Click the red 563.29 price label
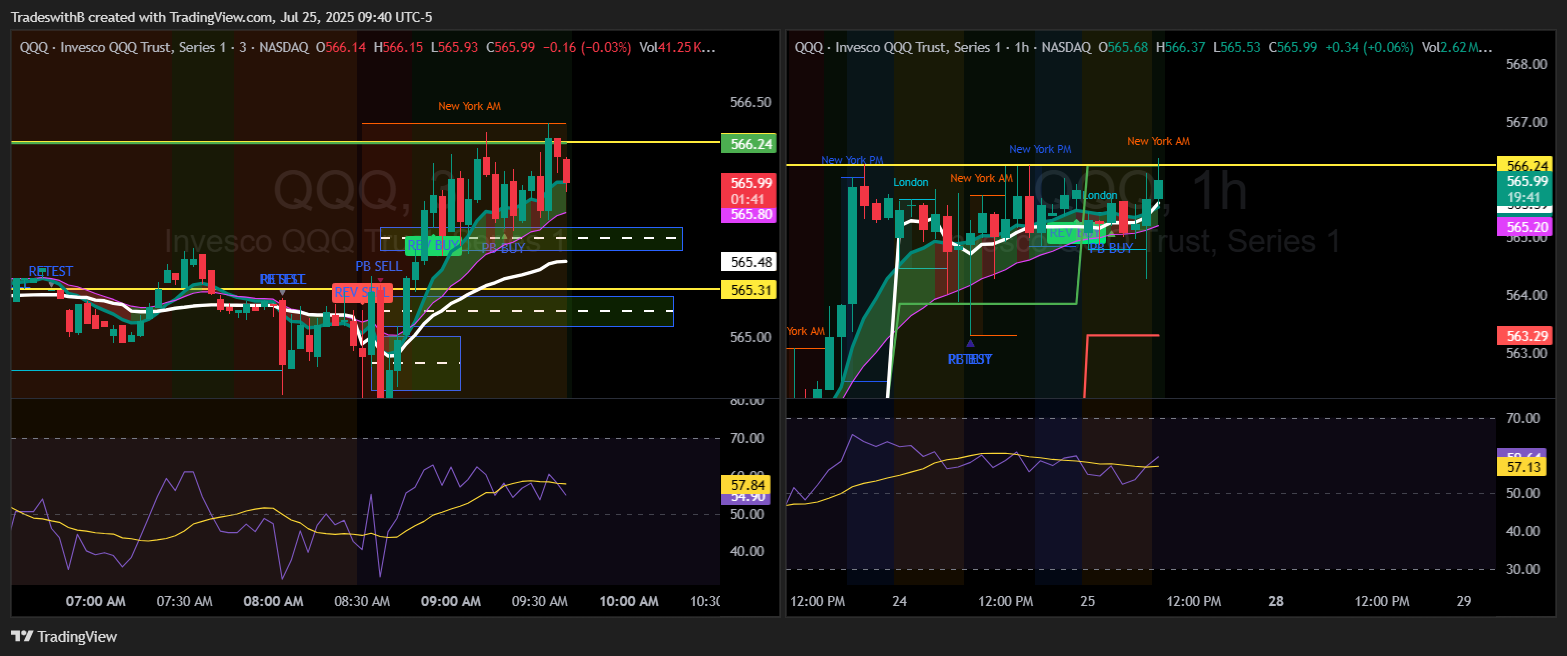Image resolution: width=1567 pixels, height=656 pixels. click(1524, 335)
